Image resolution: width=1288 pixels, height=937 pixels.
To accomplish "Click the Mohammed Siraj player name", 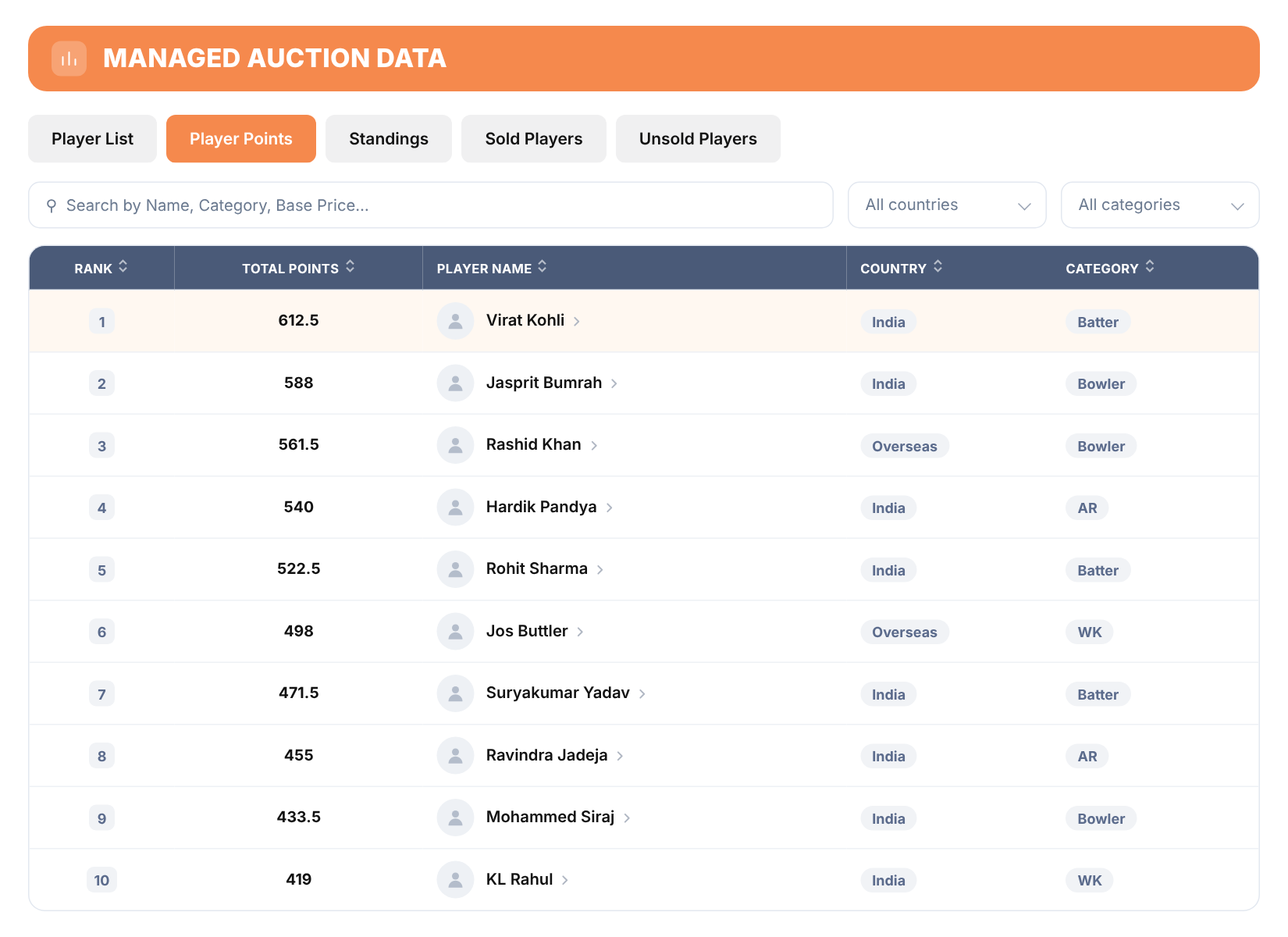I will 550,817.
